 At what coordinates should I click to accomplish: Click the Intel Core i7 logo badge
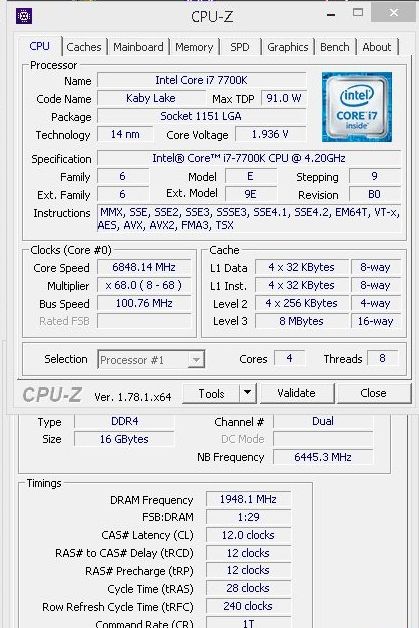click(x=357, y=107)
